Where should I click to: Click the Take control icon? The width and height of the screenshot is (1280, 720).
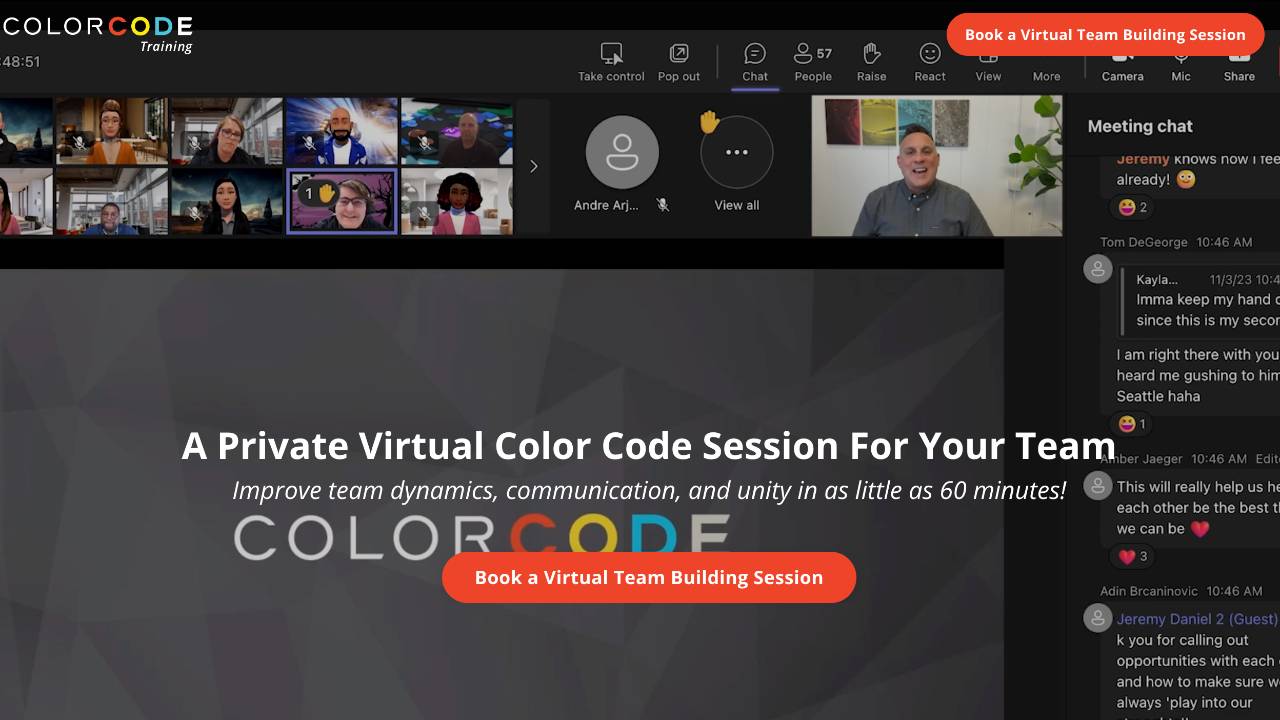click(x=610, y=62)
